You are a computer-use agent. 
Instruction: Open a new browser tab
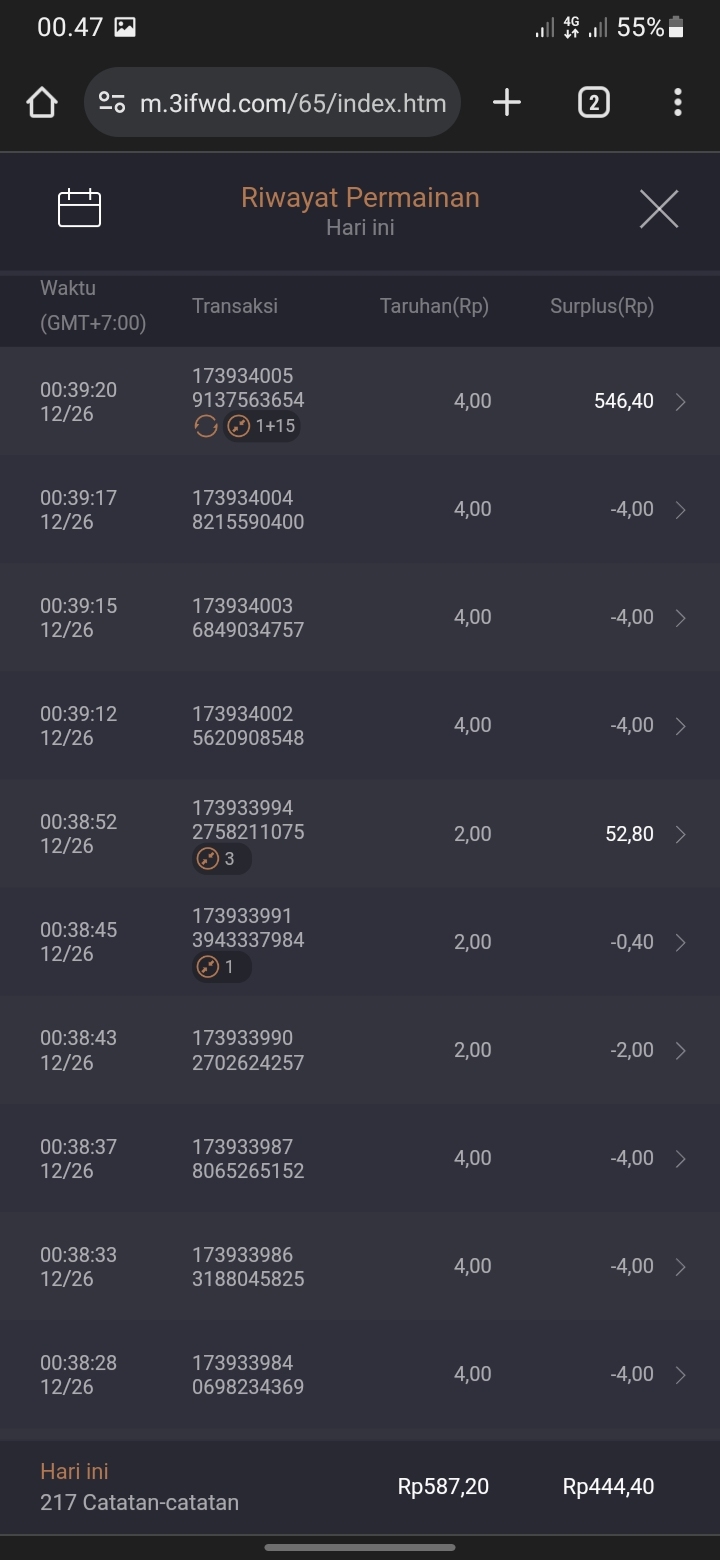coord(507,102)
